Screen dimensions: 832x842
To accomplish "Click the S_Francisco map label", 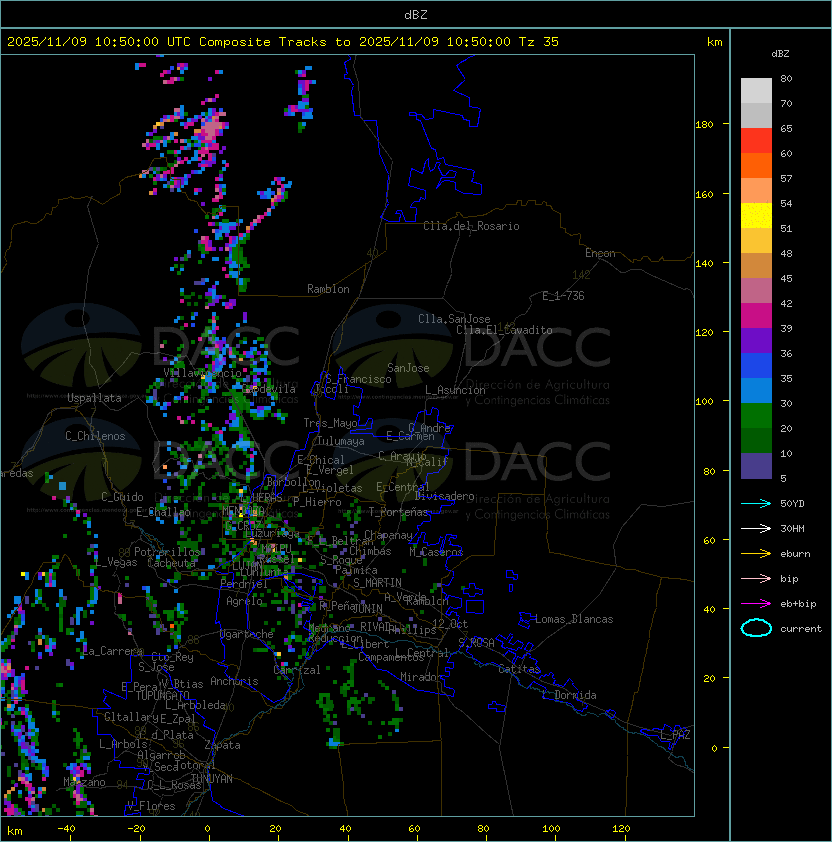I will coord(358,379).
